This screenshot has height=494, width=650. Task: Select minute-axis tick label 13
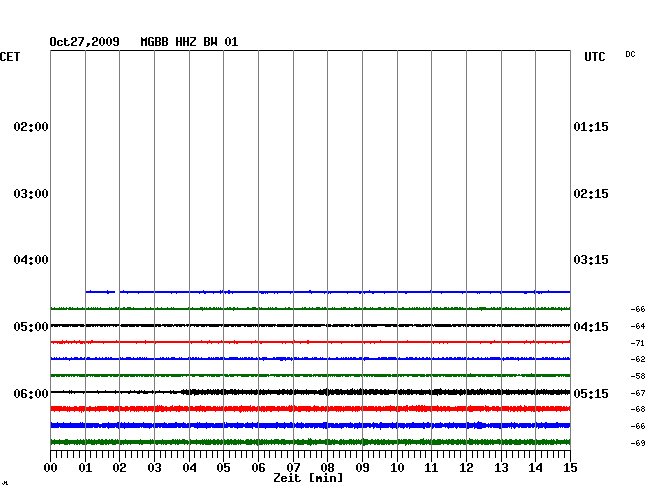[x=501, y=468]
